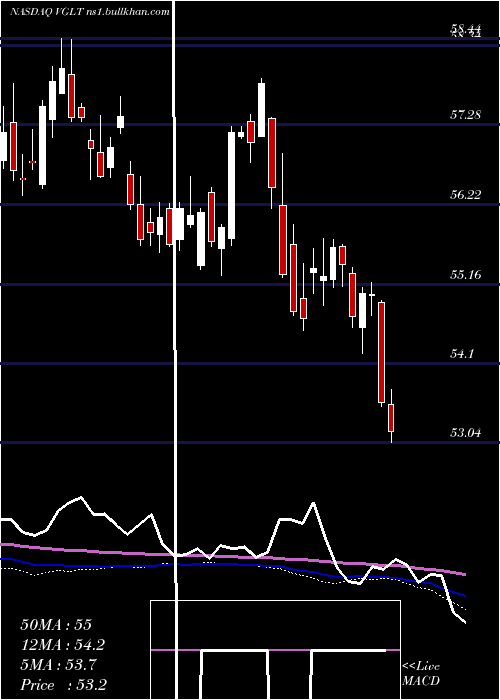Select the 56.22 price level label
This screenshot has height=700, width=500.
pyautogui.click(x=465, y=195)
